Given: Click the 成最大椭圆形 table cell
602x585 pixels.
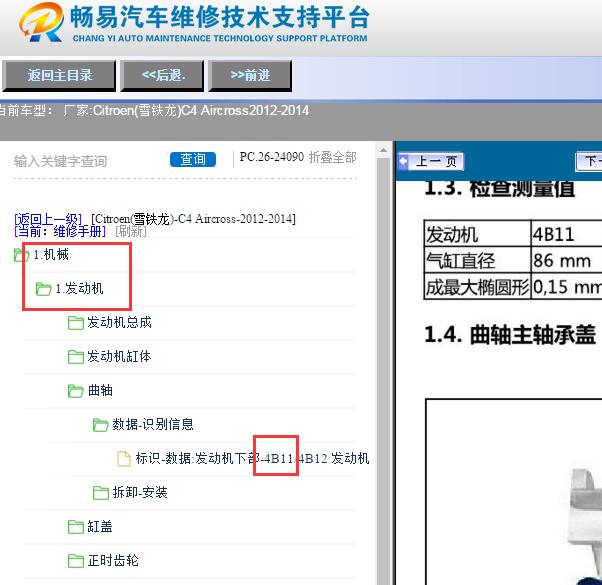Looking at the screenshot, I should pyautogui.click(x=478, y=286).
